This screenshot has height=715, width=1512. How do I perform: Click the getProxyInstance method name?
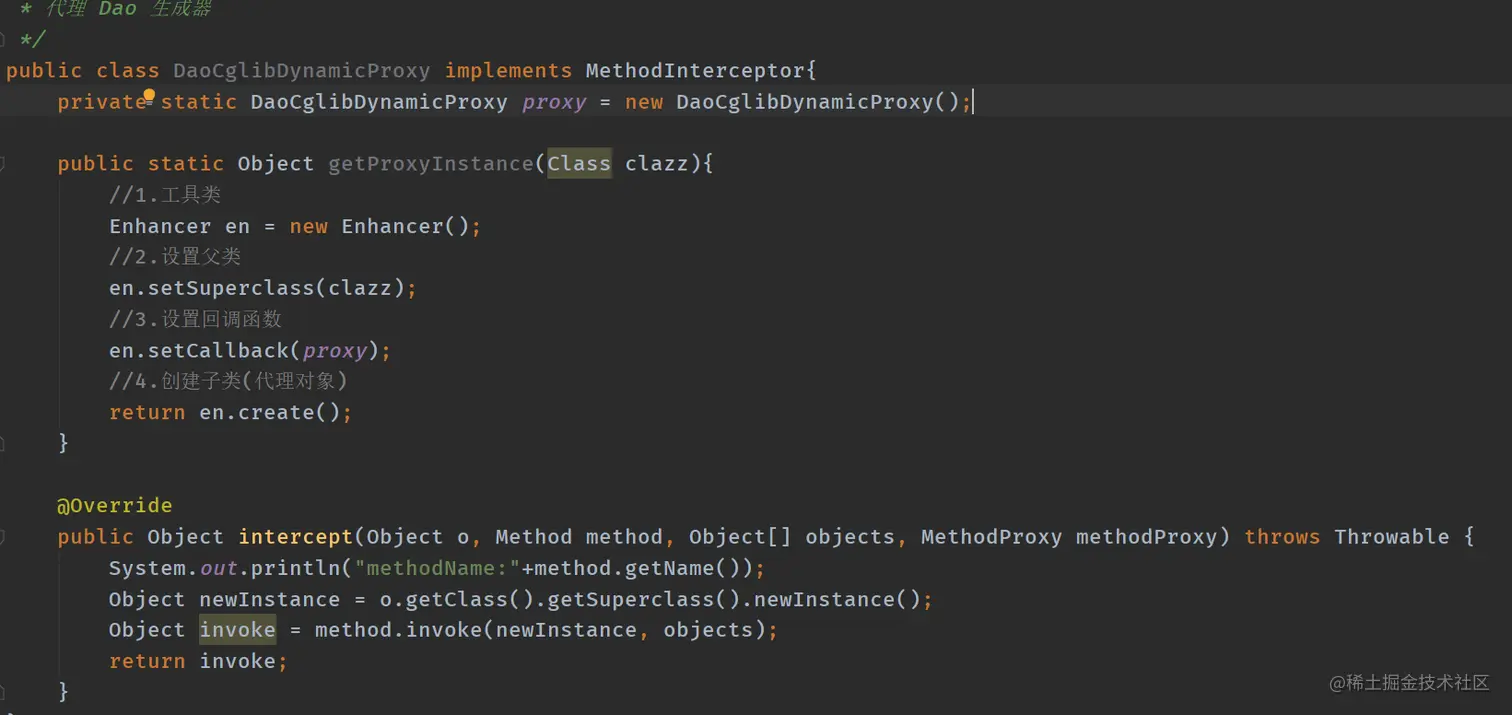[431, 164]
